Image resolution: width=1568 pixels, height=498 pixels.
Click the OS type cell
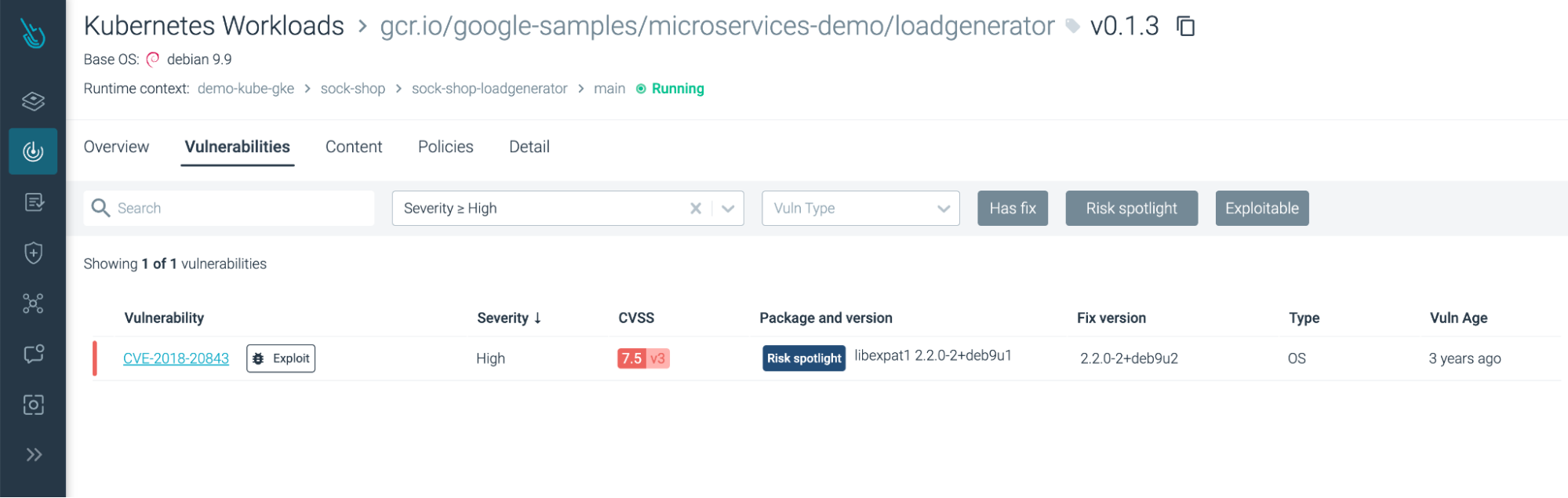click(1297, 358)
